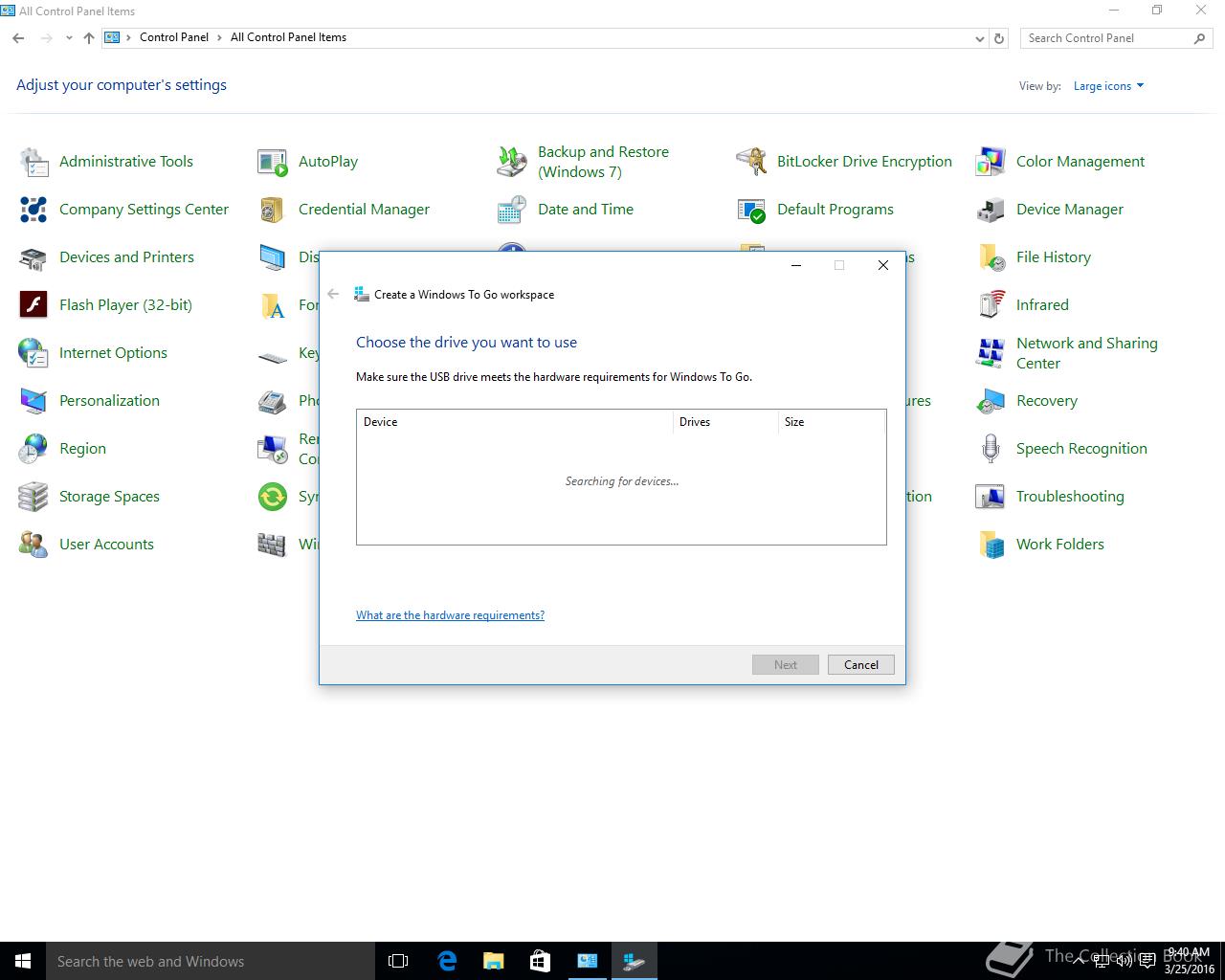Viewport: 1225px width, 980px height.
Task: Open the Windows Start menu
Action: 23,961
